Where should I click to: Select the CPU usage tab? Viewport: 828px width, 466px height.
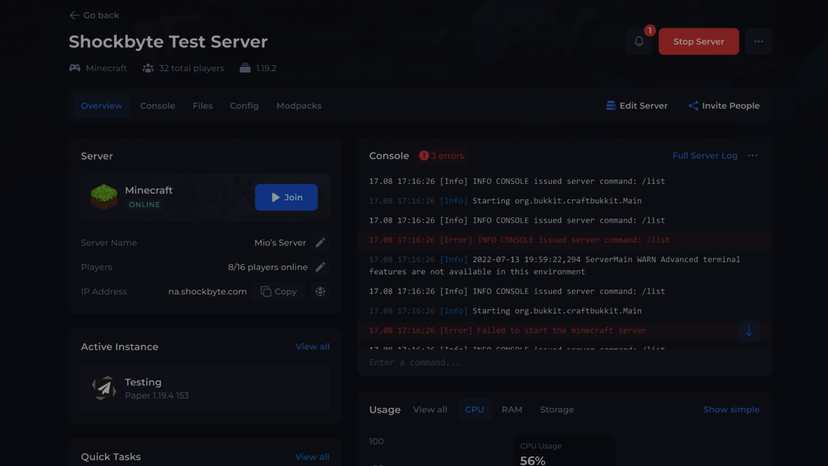click(x=474, y=409)
